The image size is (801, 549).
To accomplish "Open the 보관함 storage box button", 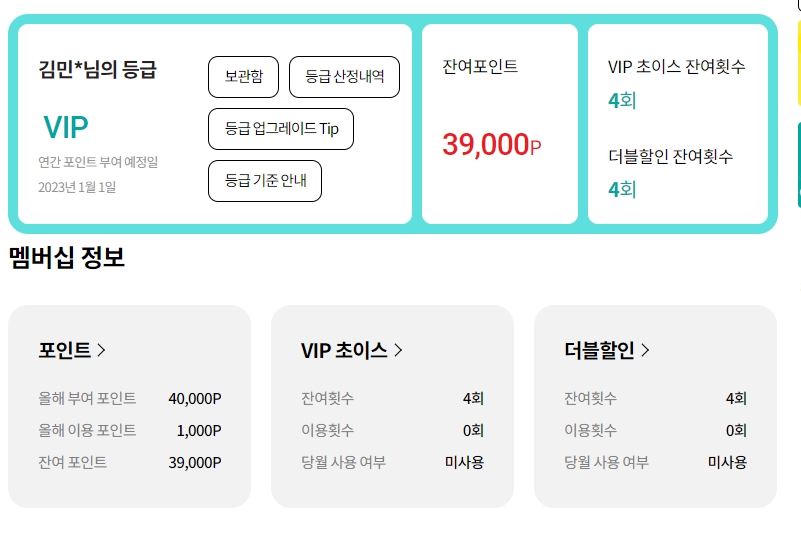I will [244, 77].
